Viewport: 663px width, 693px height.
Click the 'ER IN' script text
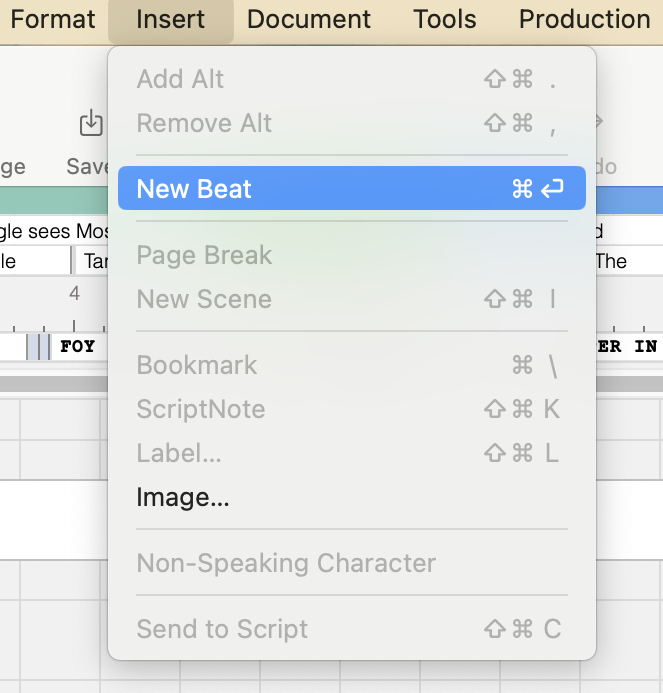point(627,346)
